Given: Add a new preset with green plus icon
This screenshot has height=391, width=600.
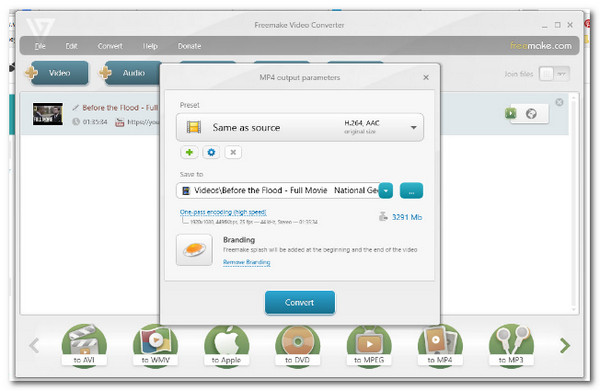Looking at the screenshot, I should [x=189, y=152].
